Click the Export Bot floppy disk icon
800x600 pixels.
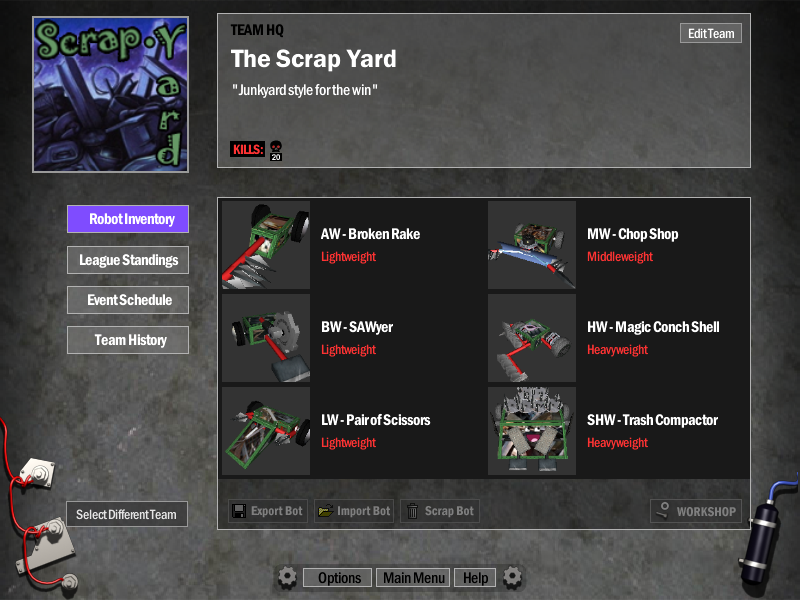pos(239,511)
